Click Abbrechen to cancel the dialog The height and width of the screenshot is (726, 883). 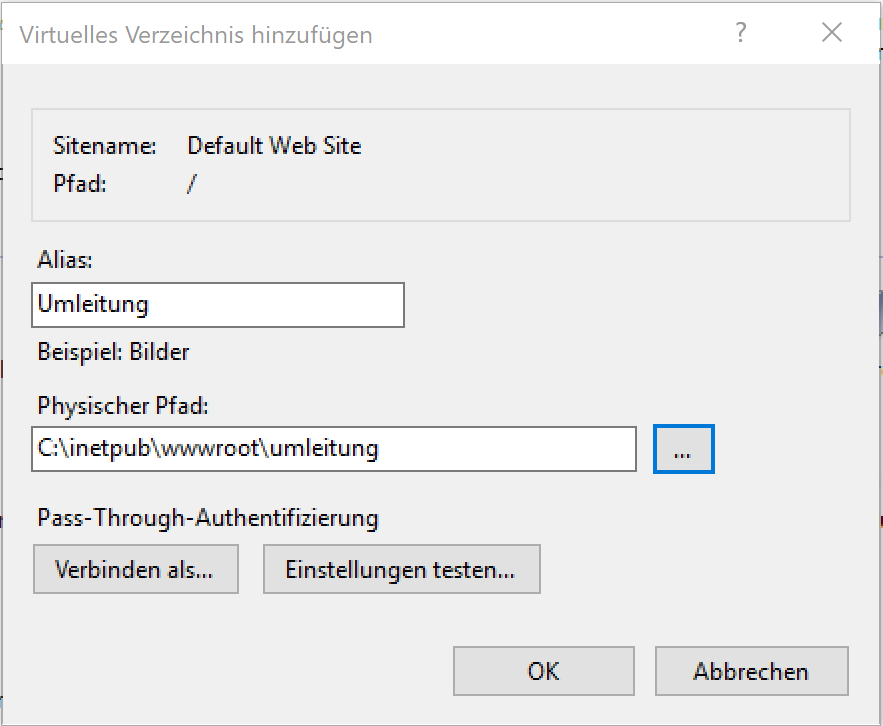pyautogui.click(x=751, y=671)
